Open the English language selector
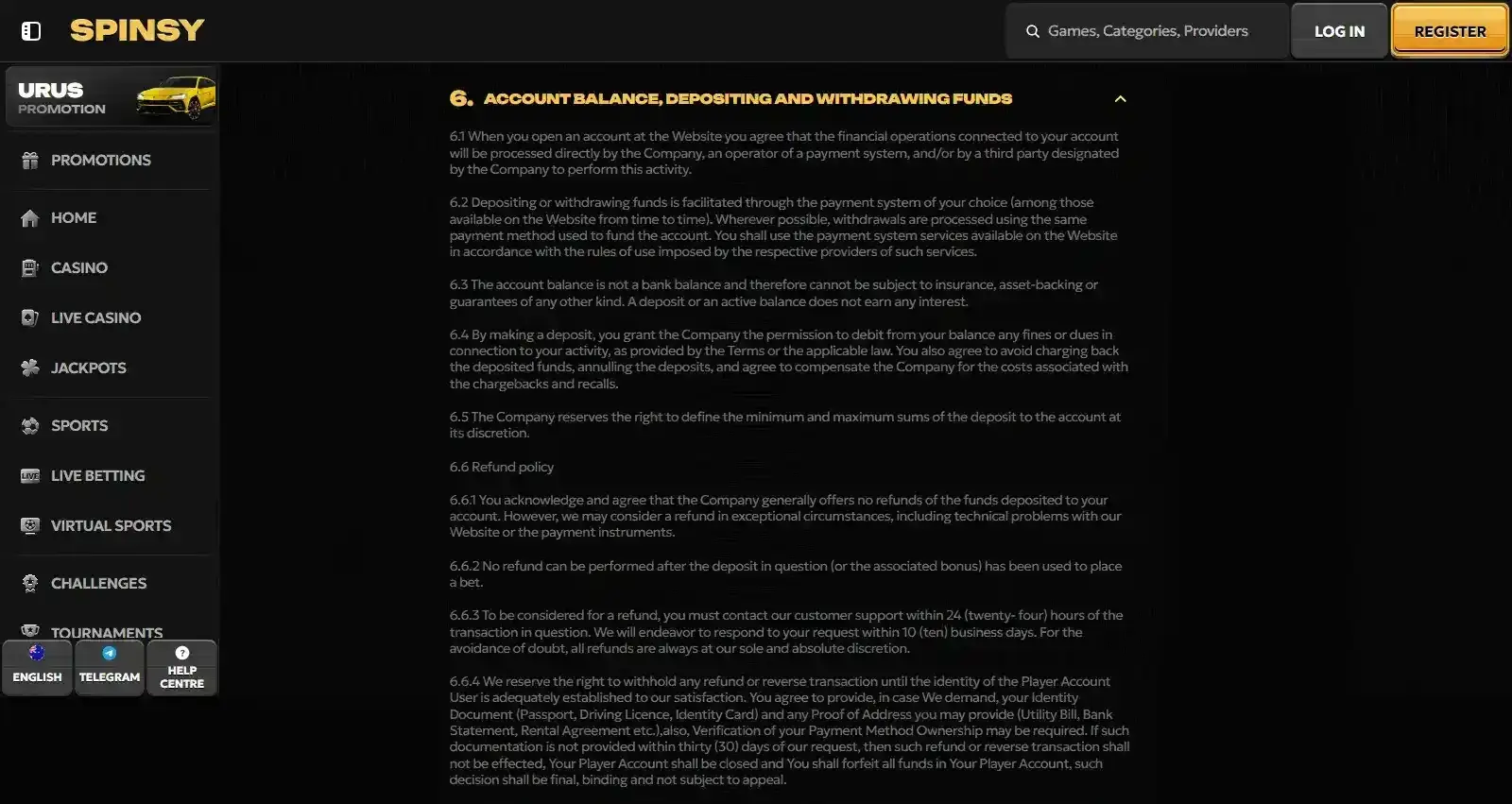The image size is (1512, 804). [x=37, y=668]
